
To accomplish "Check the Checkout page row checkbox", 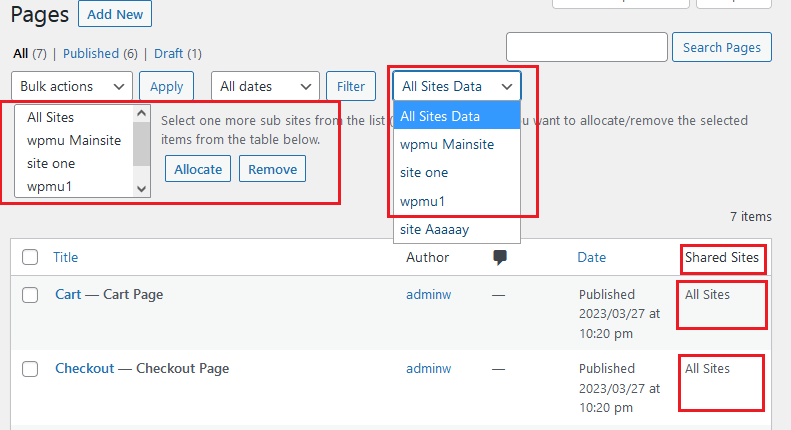I will click(30, 369).
